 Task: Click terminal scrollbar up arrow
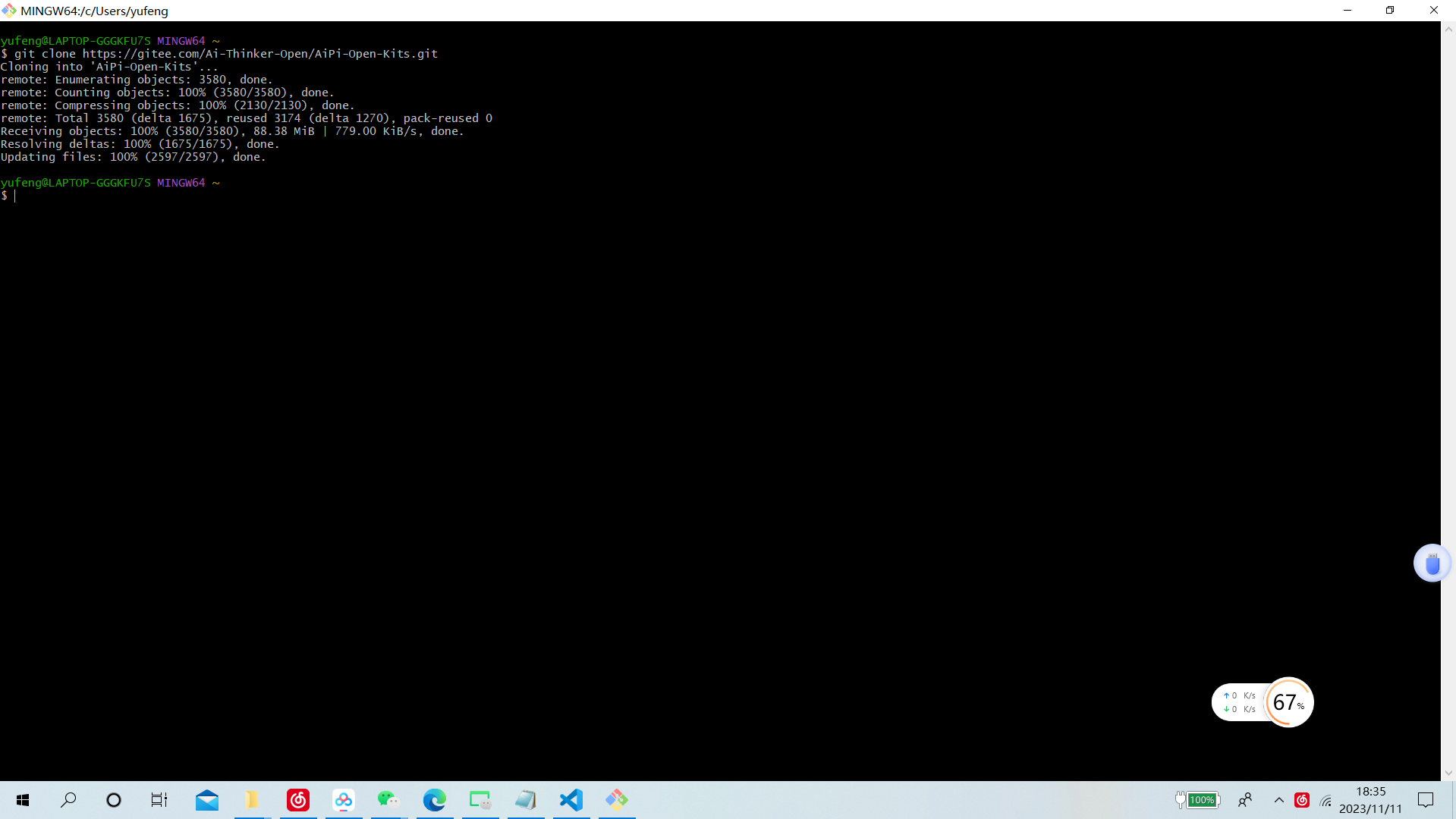tap(1448, 30)
